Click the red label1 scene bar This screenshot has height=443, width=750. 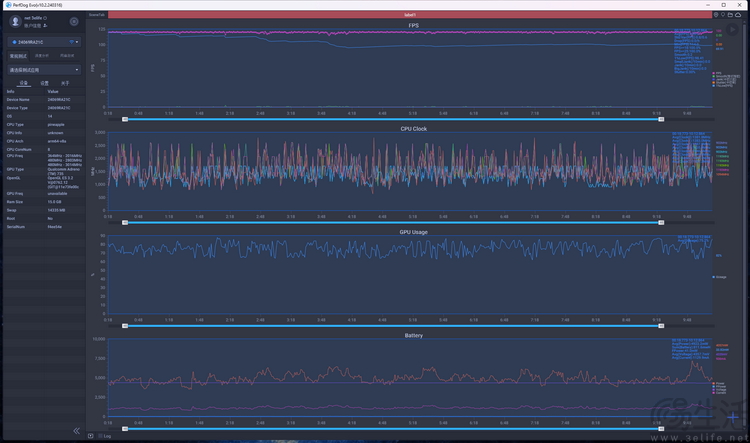[410, 15]
